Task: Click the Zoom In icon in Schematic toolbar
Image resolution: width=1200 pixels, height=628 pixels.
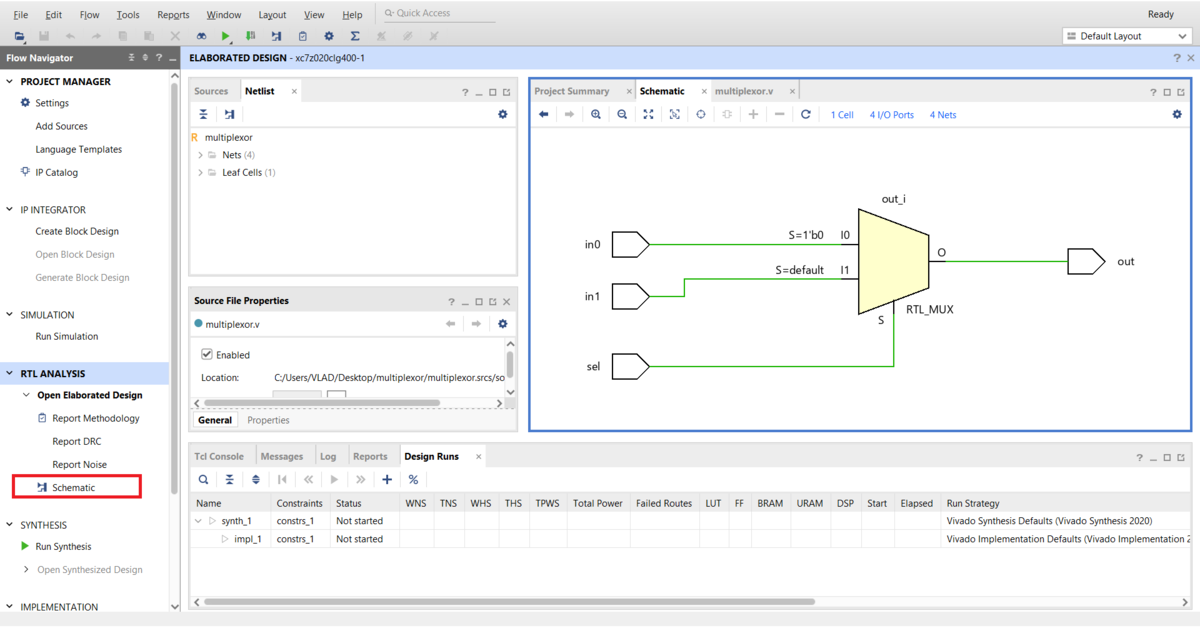Action: click(x=596, y=115)
